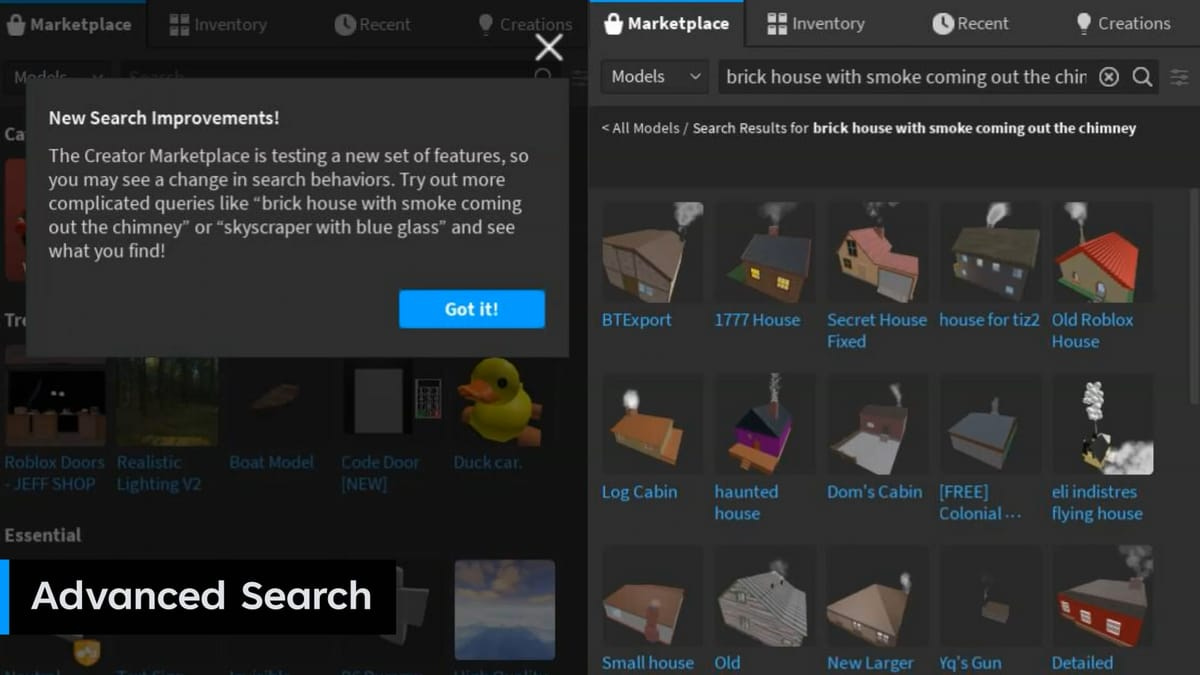Click the magnifier search icon in right panel
The width and height of the screenshot is (1200, 675).
tap(1142, 77)
